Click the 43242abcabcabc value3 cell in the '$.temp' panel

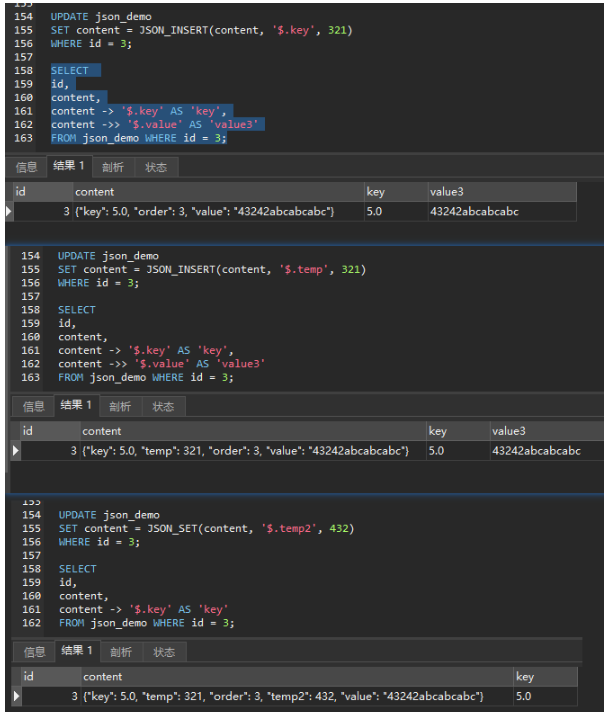click(547, 451)
